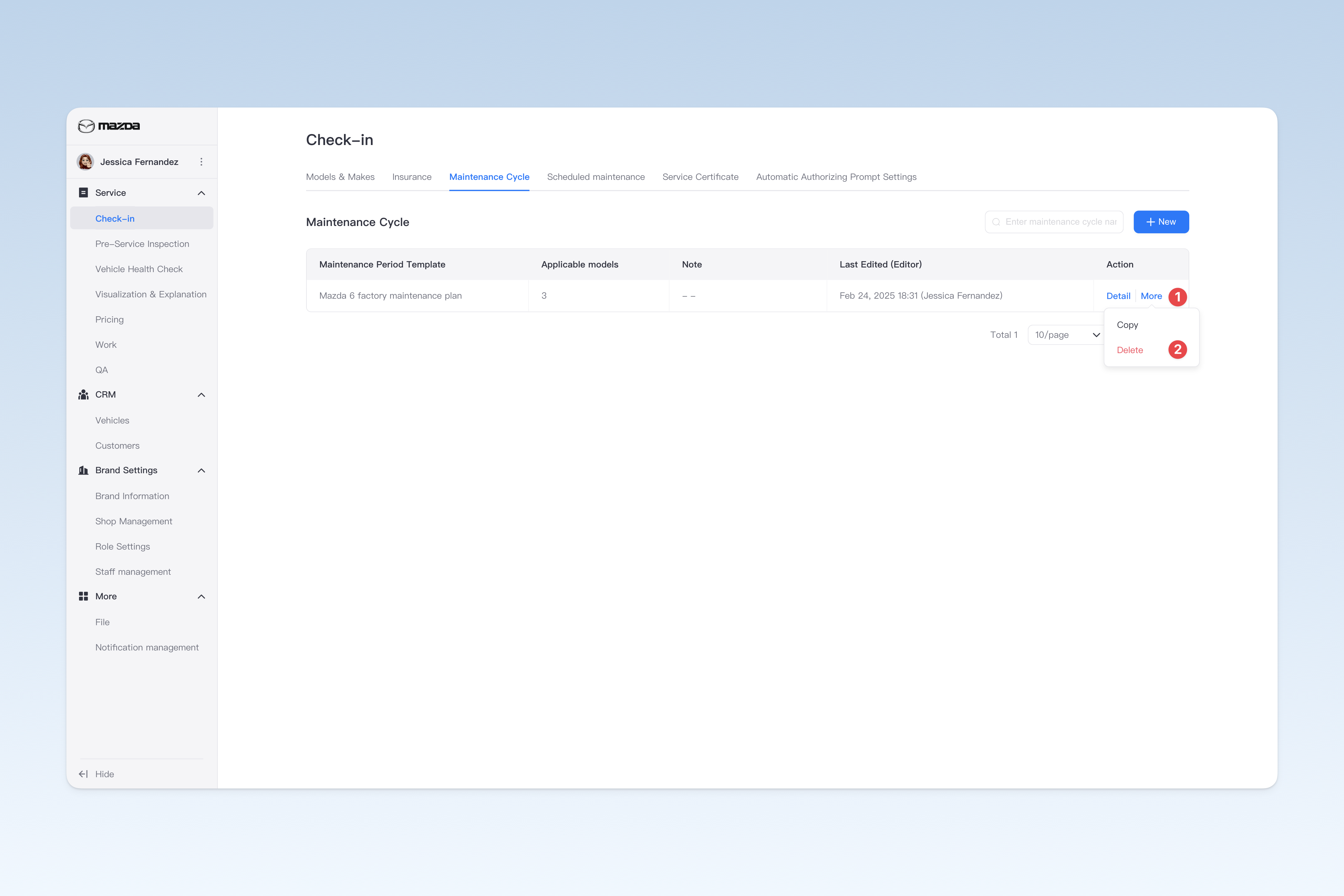Screen dimensions: 1344x896
Task: Open Jessica Fernandez's three-dot options menu
Action: pyautogui.click(x=201, y=162)
